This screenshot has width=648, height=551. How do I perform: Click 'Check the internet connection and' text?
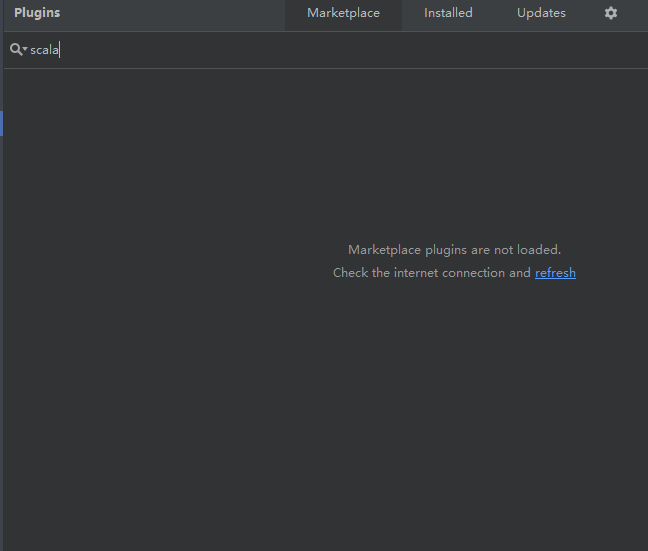pyautogui.click(x=431, y=273)
